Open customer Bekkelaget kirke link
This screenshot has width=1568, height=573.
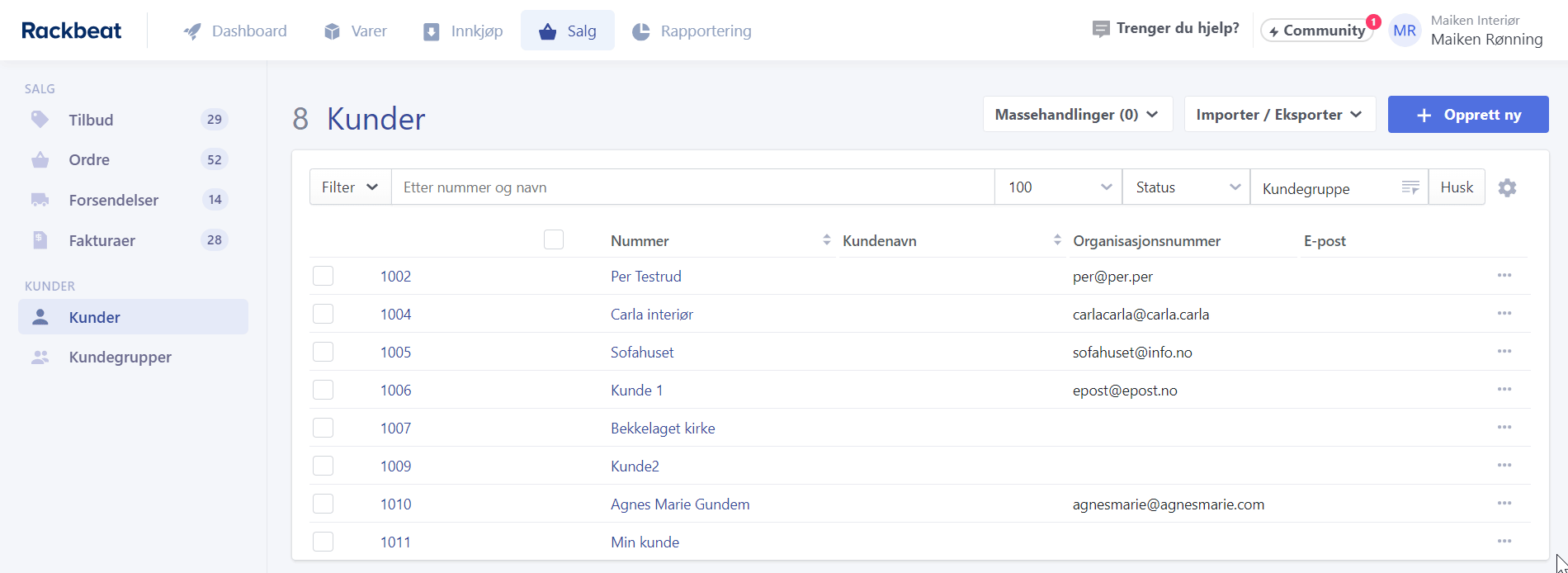(x=663, y=429)
